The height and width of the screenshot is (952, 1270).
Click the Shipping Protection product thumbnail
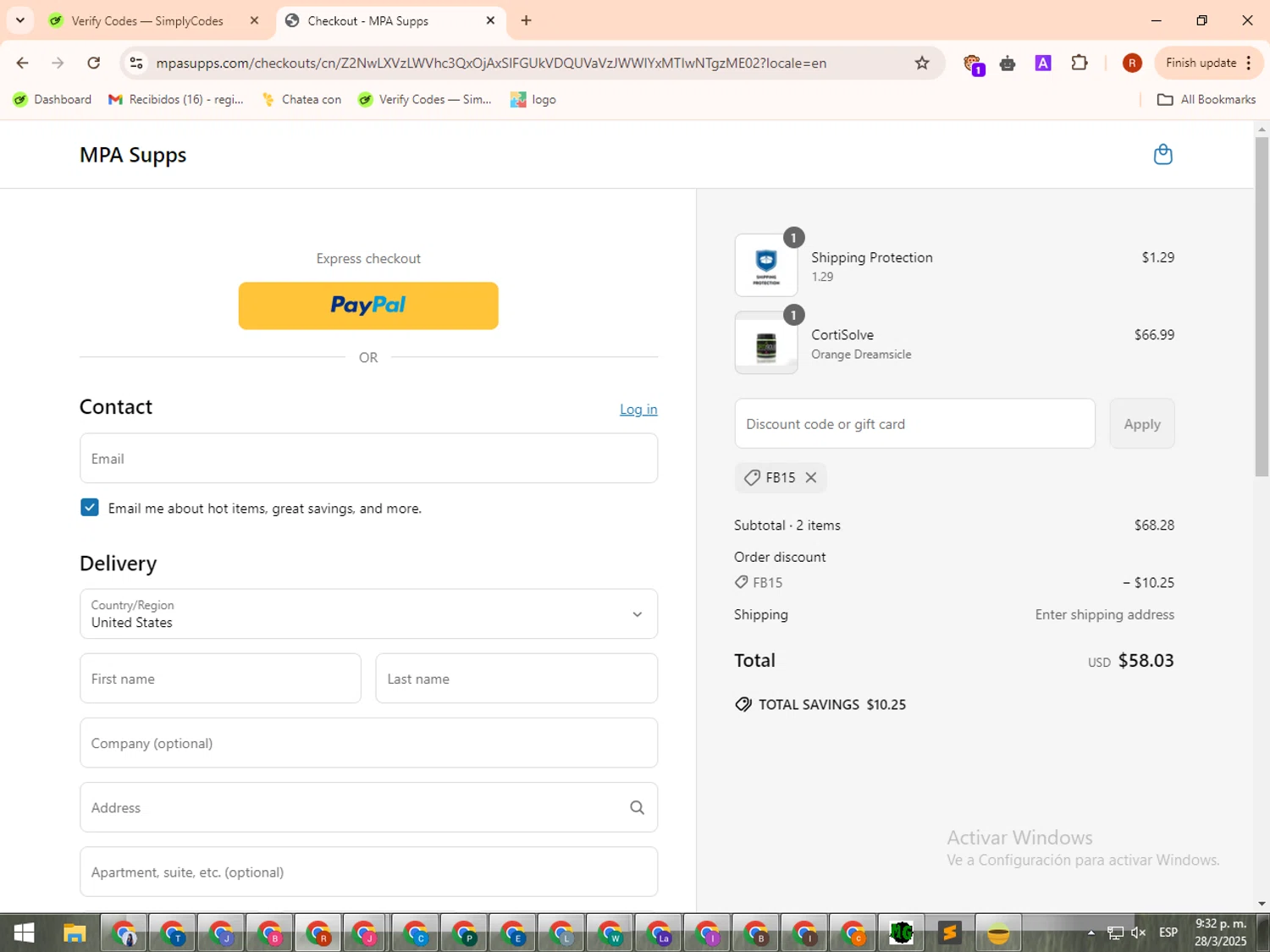[766, 266]
